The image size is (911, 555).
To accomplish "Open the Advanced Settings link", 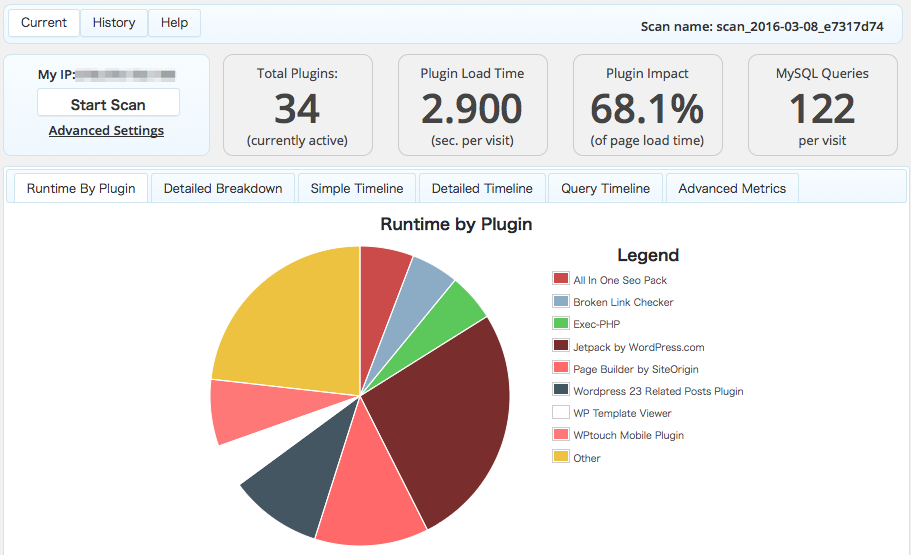I will click(x=106, y=131).
